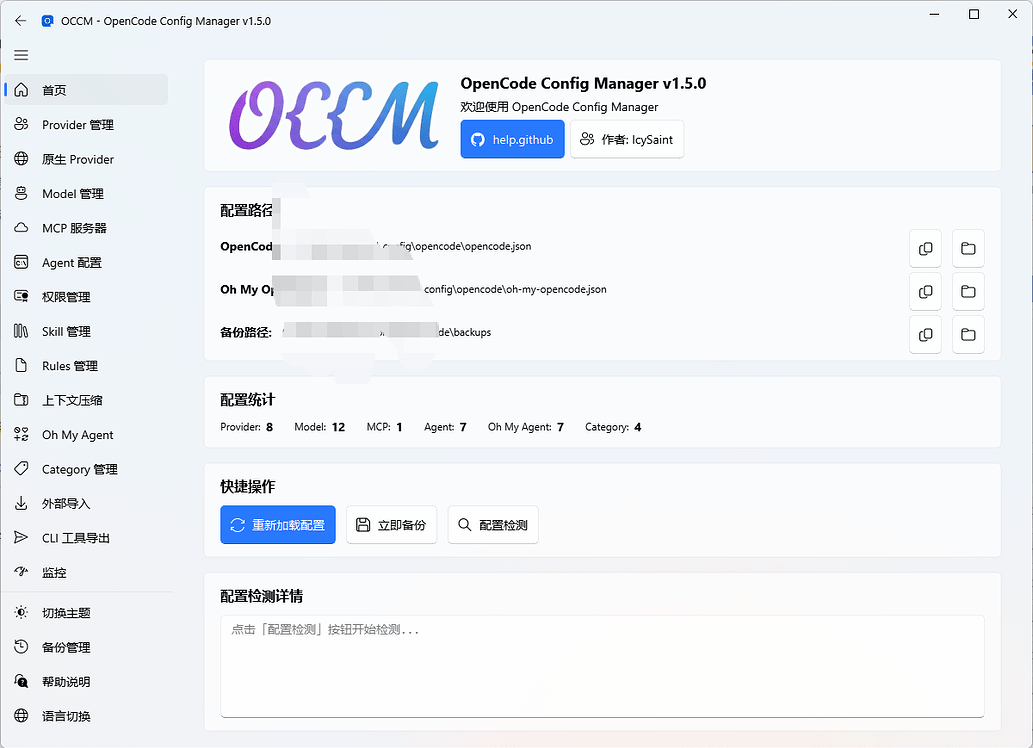Click the Oh My Agent icon
Screen dimensions: 1033x748
(21, 434)
